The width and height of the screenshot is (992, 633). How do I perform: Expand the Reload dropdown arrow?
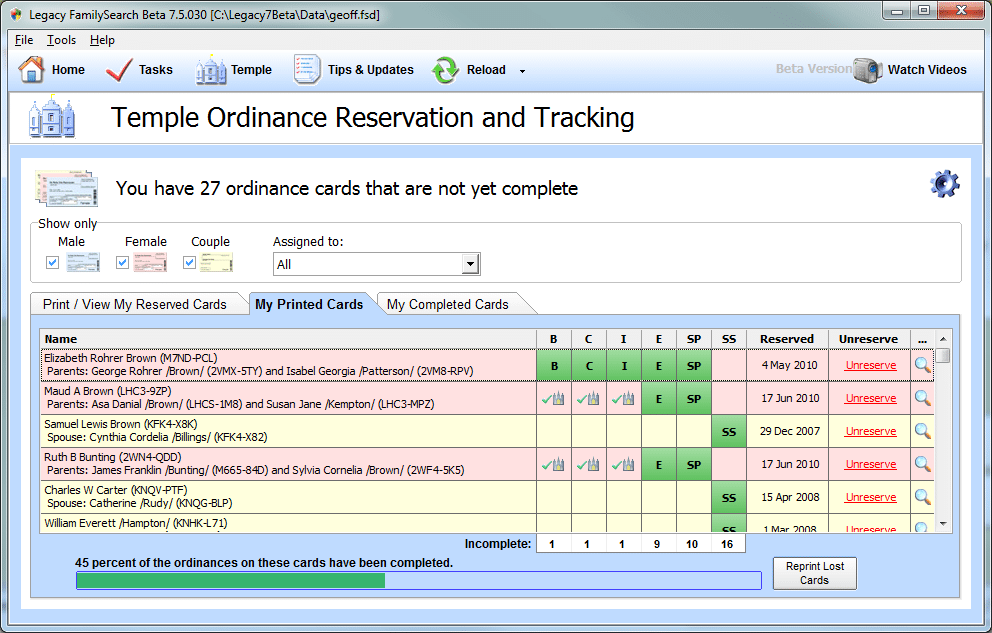[x=523, y=71]
